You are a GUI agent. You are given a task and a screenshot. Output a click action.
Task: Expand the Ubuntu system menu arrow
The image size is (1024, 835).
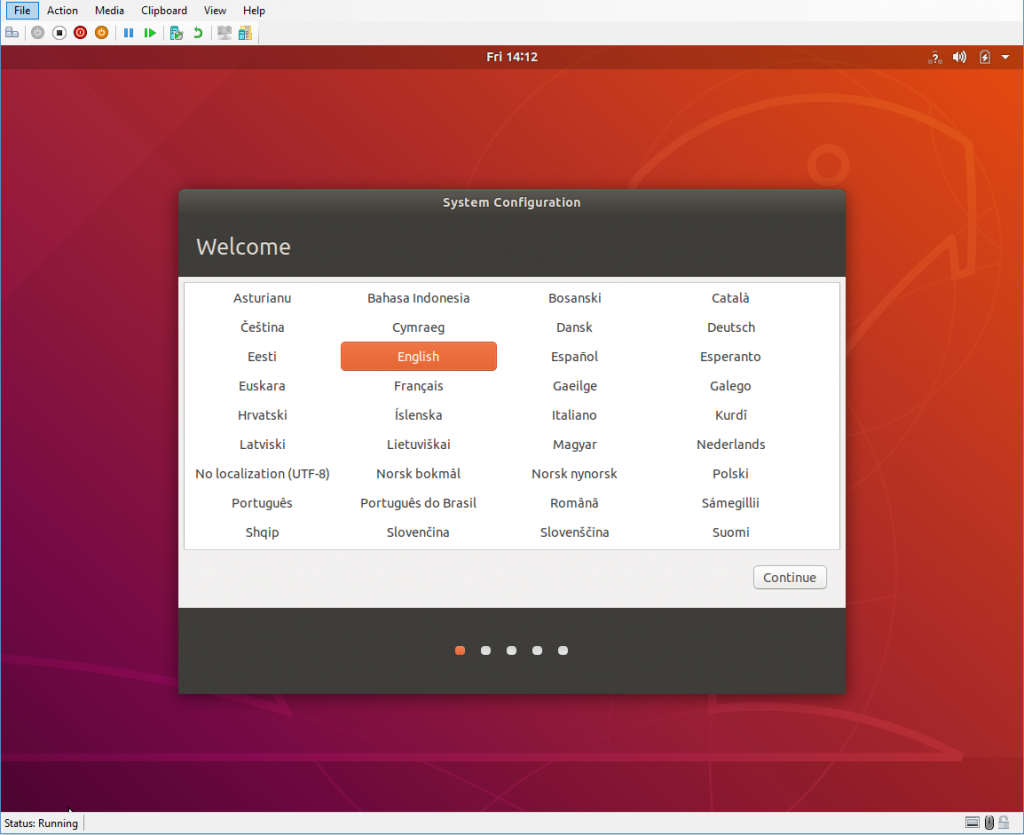1004,57
